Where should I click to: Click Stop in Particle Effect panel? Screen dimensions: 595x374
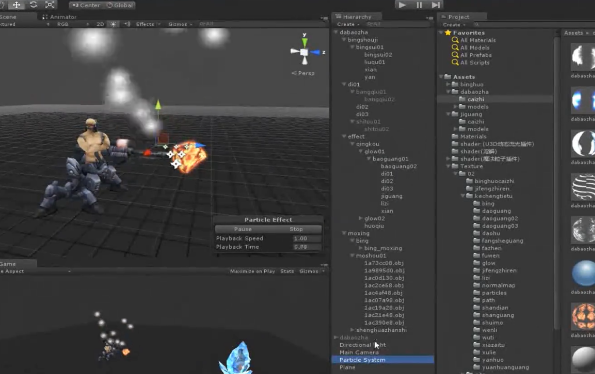296,229
